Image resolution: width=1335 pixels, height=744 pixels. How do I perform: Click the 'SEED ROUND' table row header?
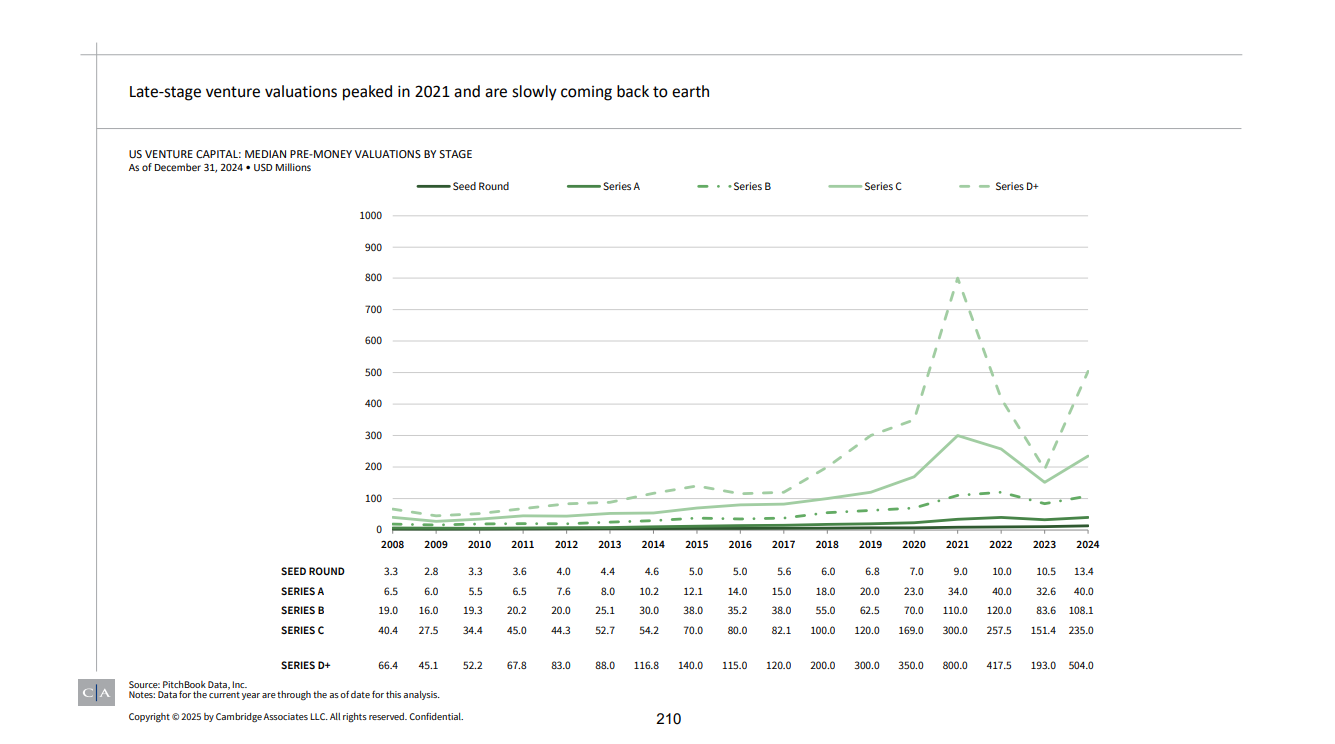[313, 572]
